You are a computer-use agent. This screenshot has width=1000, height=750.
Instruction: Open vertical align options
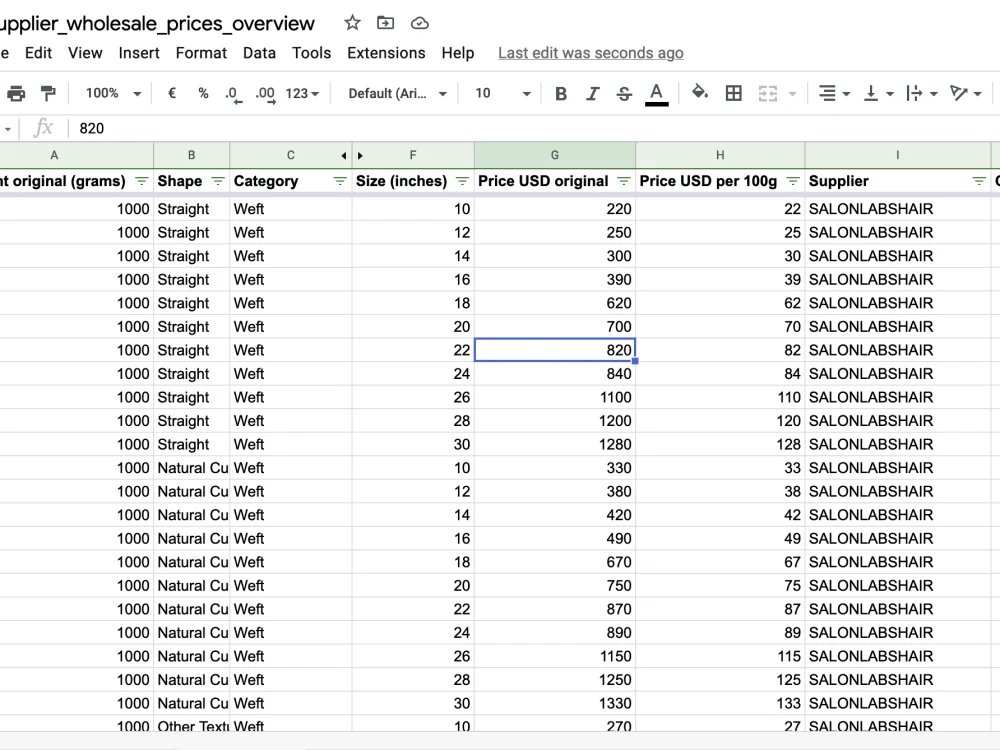point(878,94)
